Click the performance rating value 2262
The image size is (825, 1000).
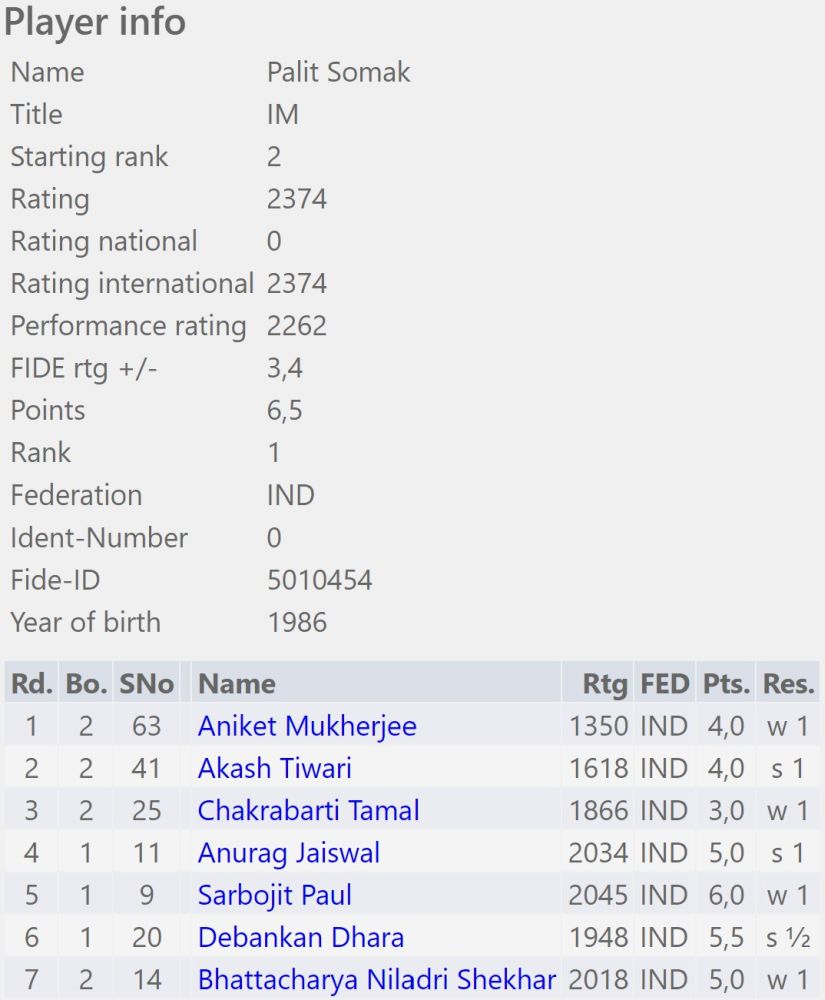tap(296, 326)
